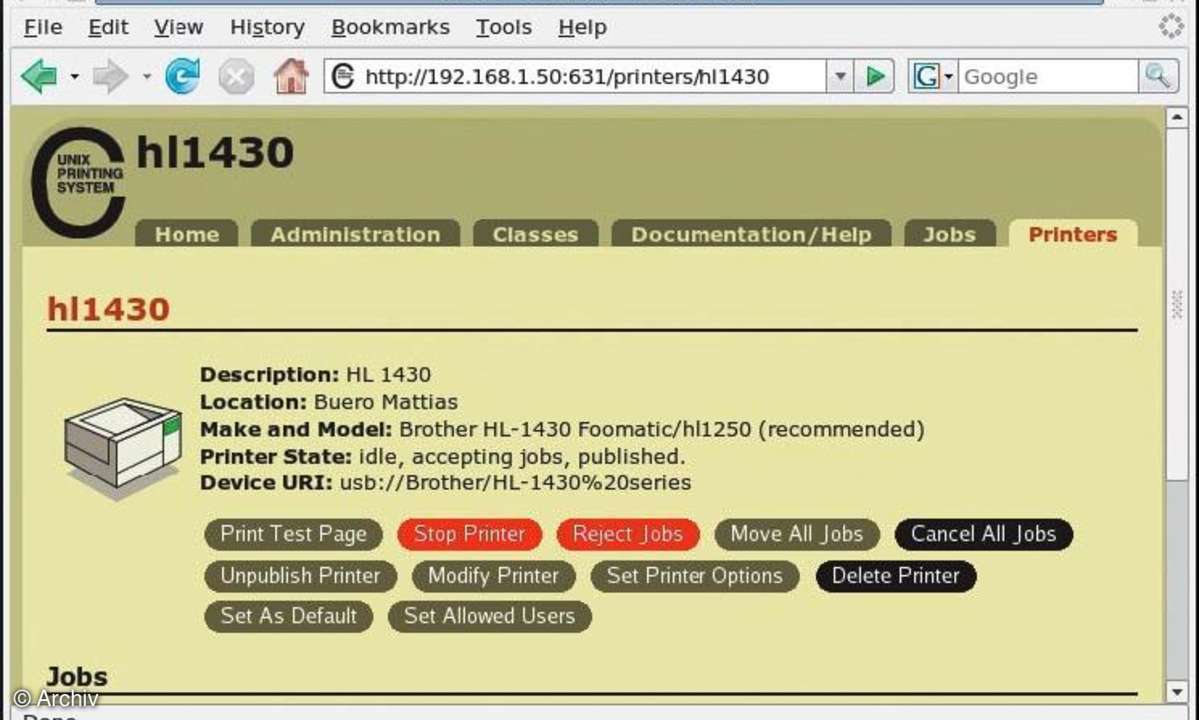Open the back history dropdown arrow

pos(74,76)
